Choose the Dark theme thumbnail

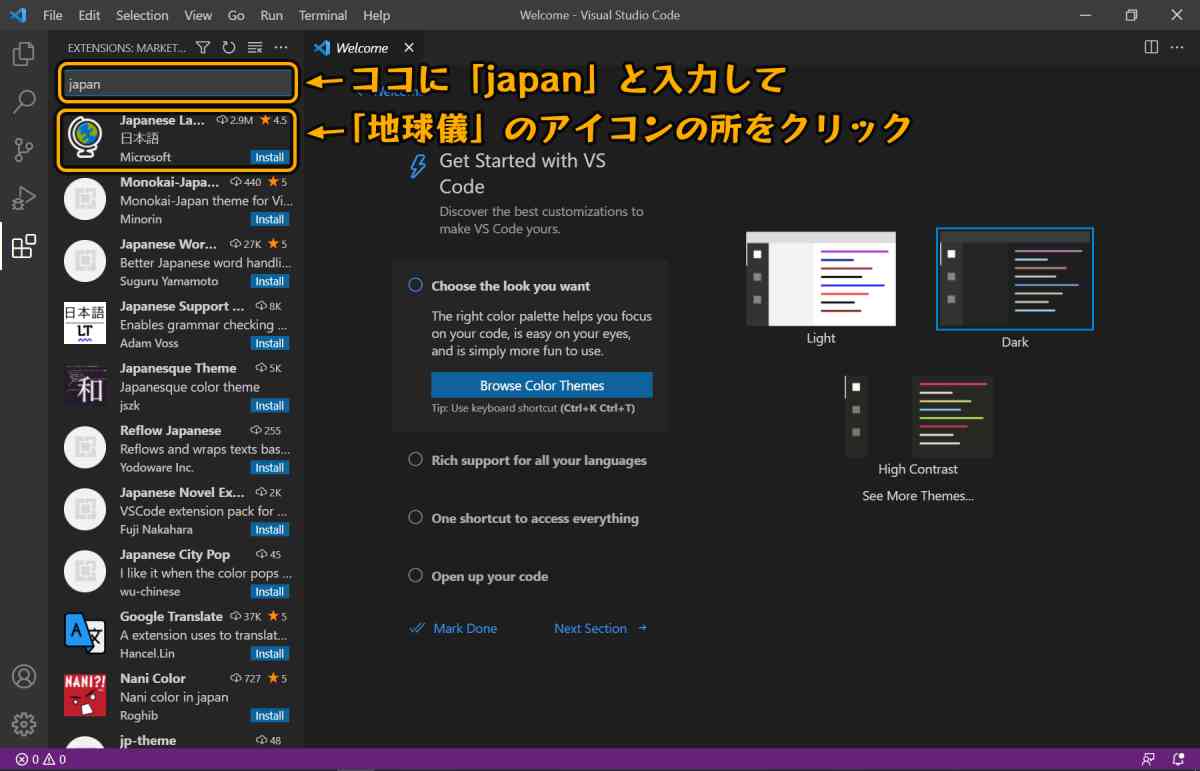pyautogui.click(x=1015, y=279)
